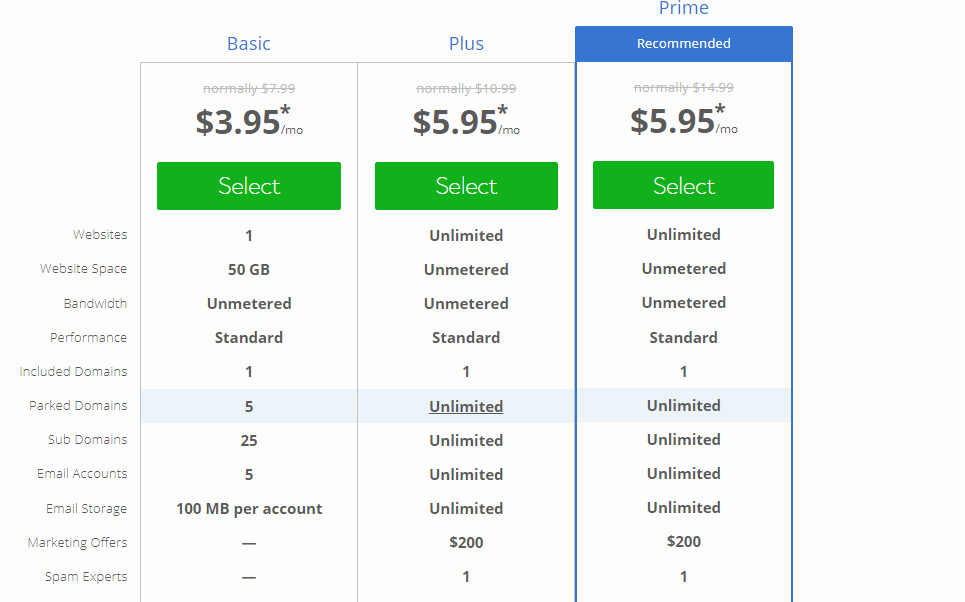This screenshot has height=602, width=965.
Task: Click the Select button under Basic plan
Action: 249,186
